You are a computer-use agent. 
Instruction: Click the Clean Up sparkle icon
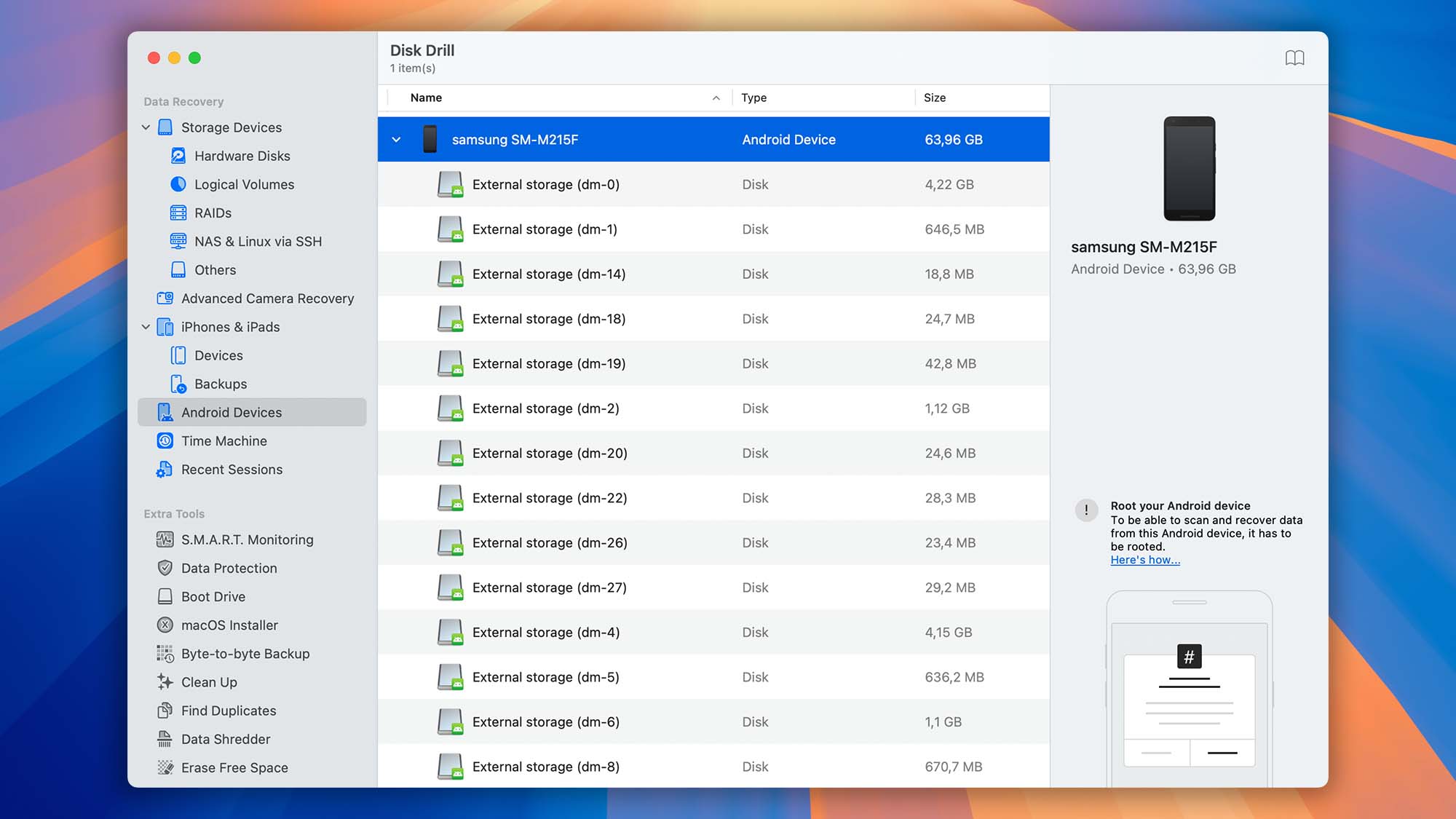165,681
